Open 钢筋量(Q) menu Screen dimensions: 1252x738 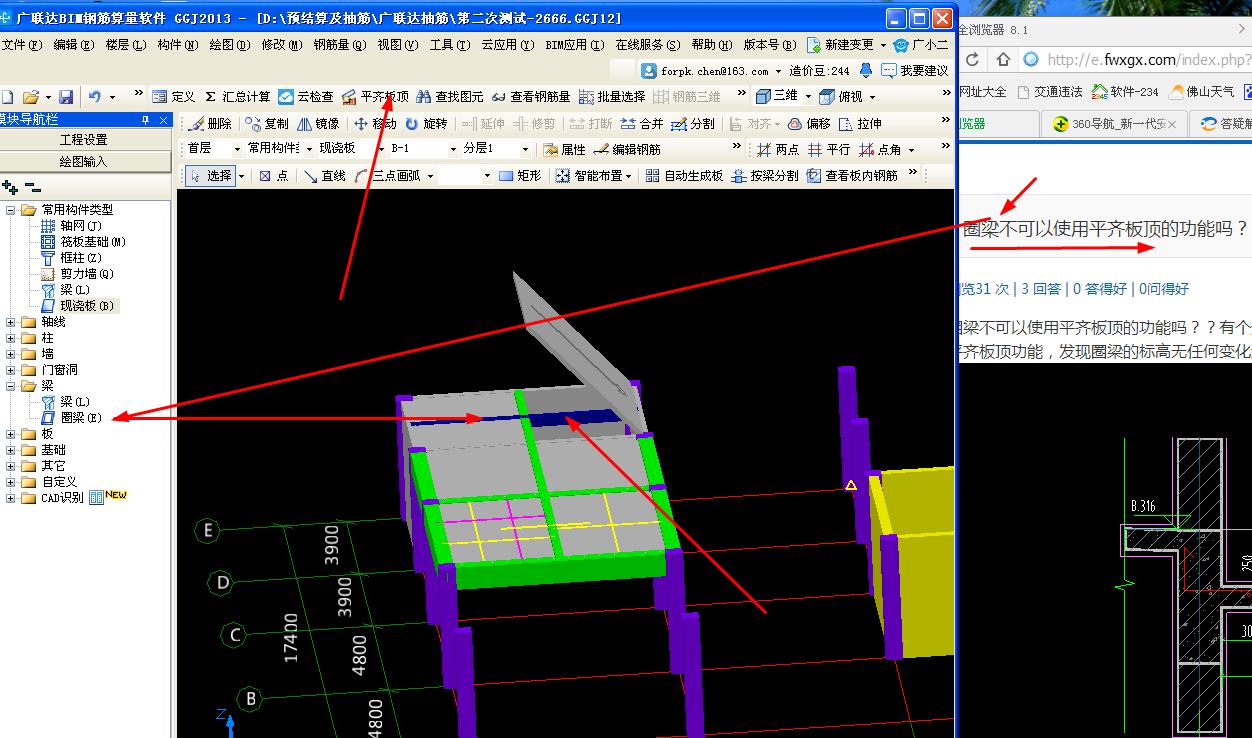(340, 45)
